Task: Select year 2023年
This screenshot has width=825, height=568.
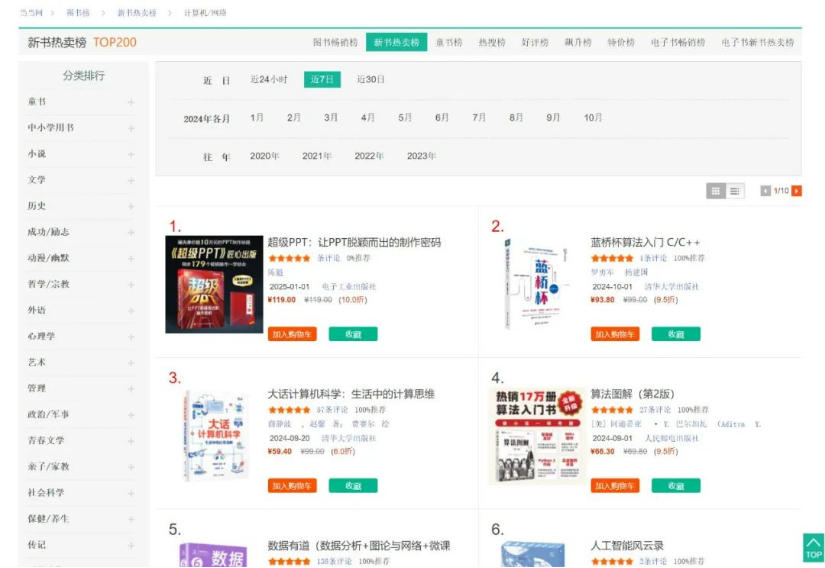Action: click(421, 156)
